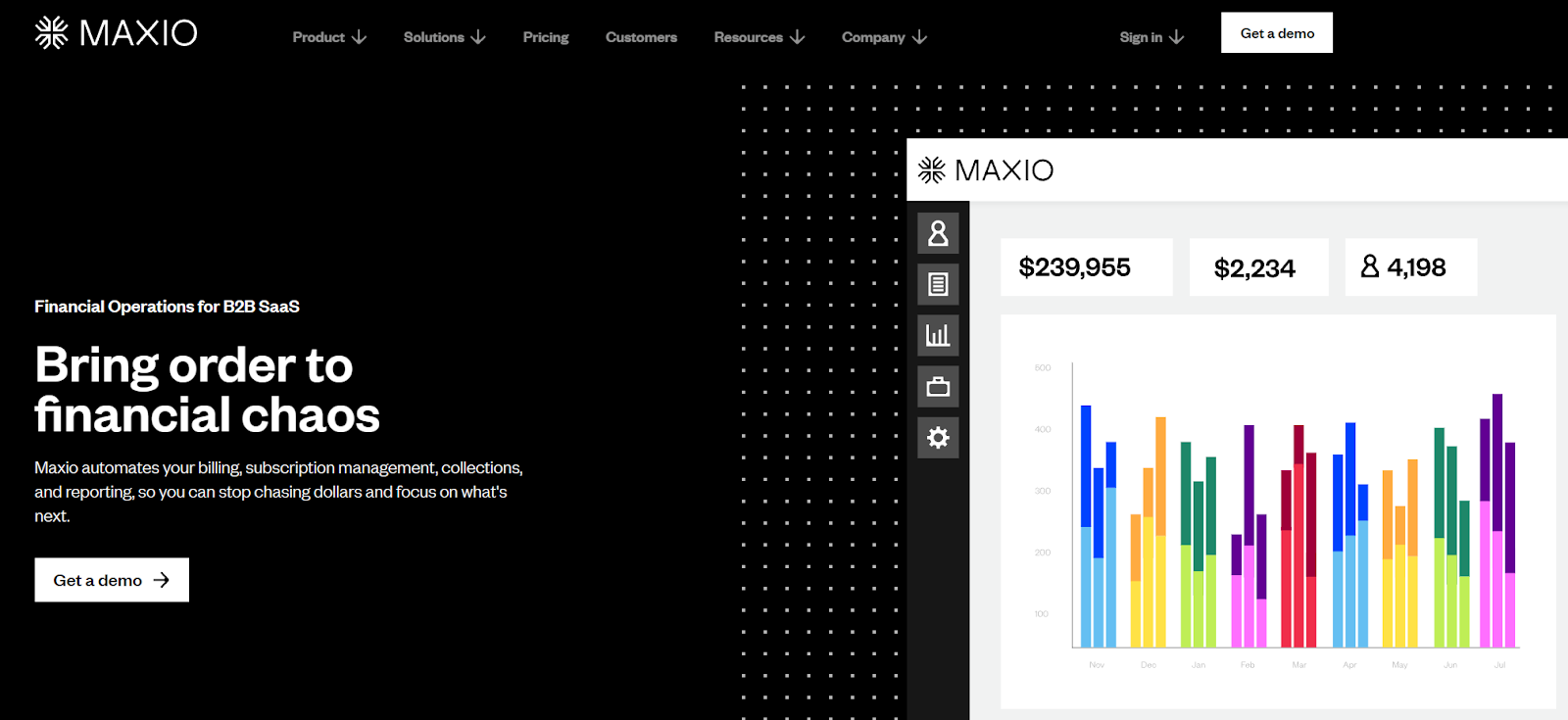Open the Customers page
1568x720 pixels.
pyautogui.click(x=641, y=37)
